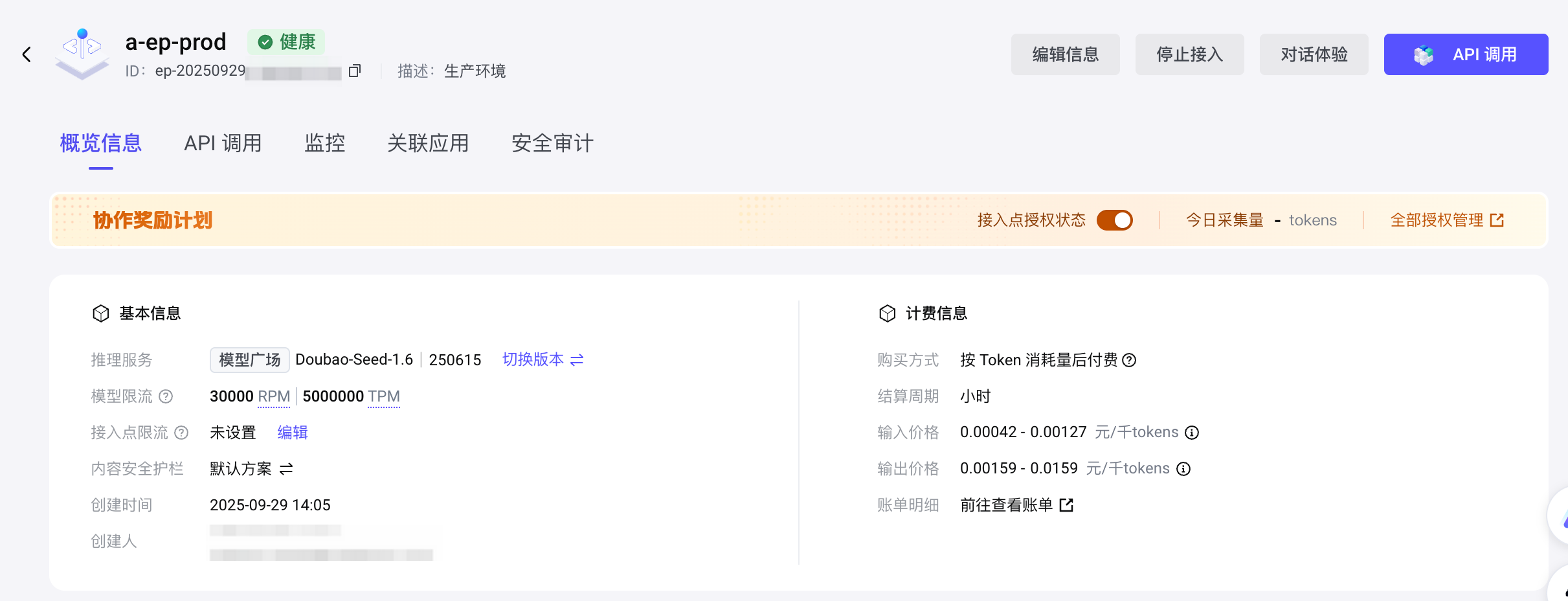Click 切换版本 to switch model version
Screen dimensions: 1568x601
[543, 359]
